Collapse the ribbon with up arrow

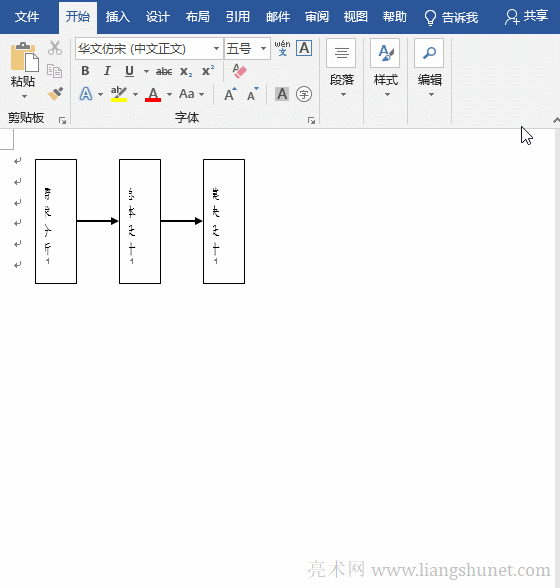point(556,120)
